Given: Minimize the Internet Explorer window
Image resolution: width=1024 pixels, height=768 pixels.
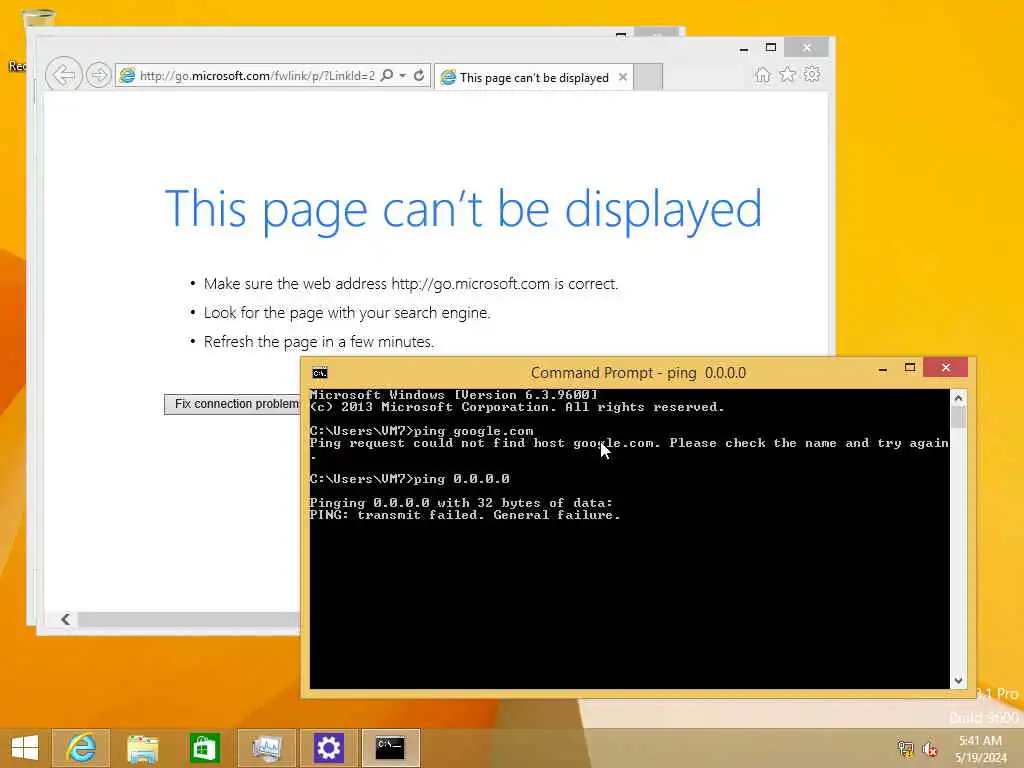Looking at the screenshot, I should pos(744,48).
